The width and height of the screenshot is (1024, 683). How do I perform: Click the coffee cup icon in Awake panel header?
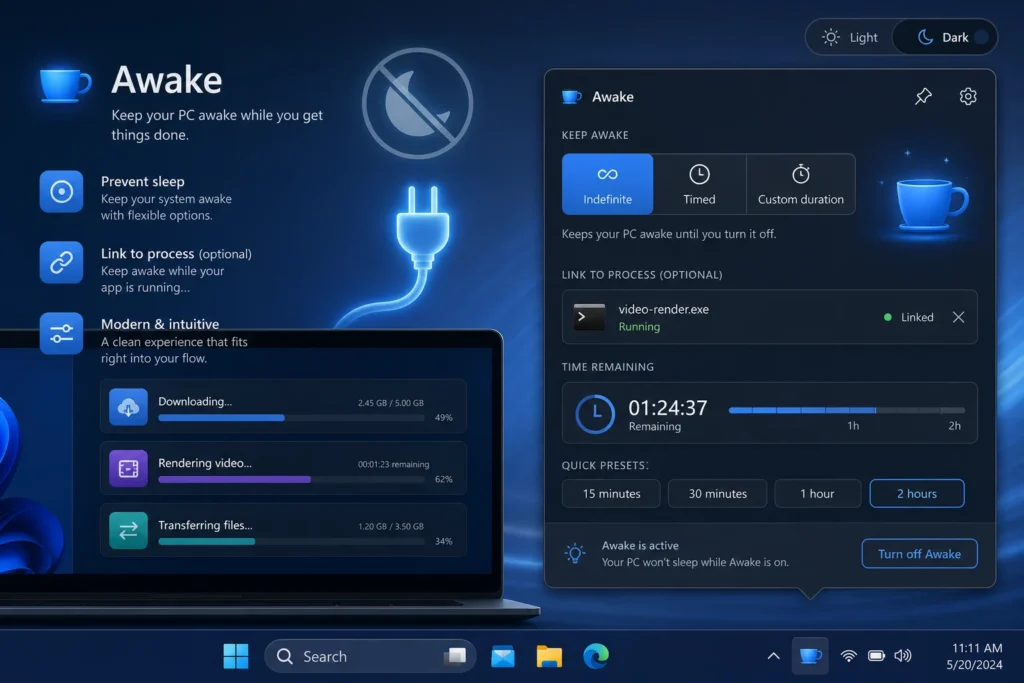pyautogui.click(x=571, y=97)
